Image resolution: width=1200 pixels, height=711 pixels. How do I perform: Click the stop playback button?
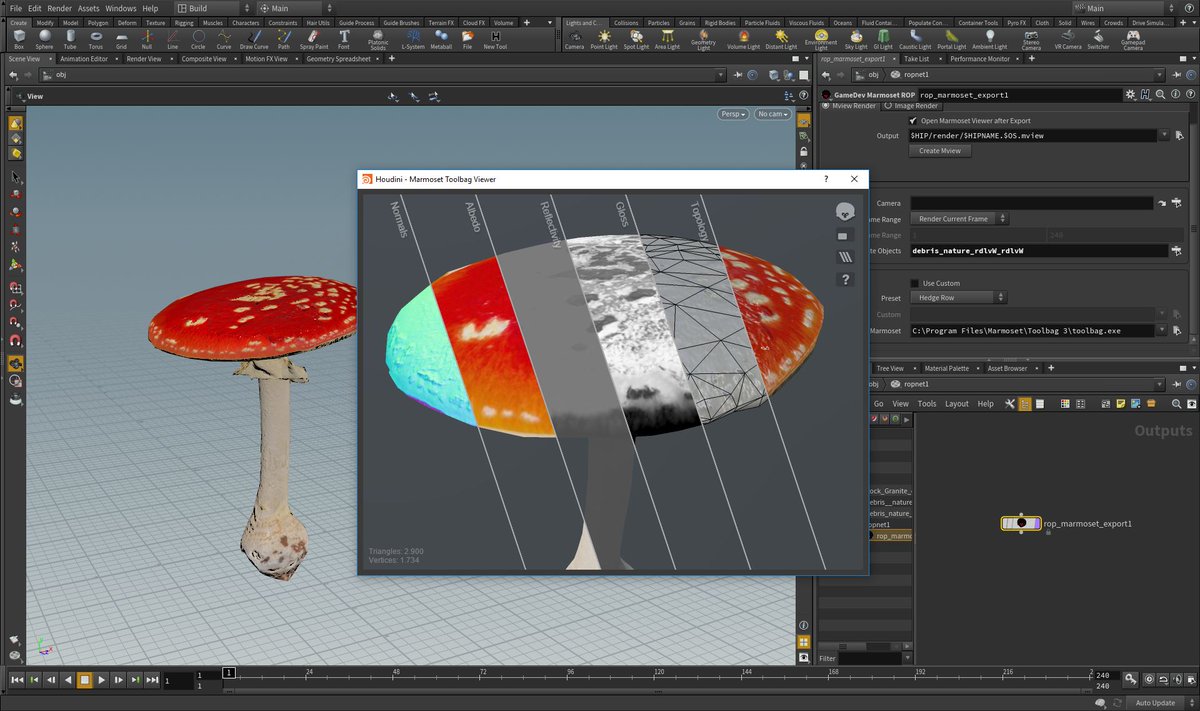tap(85, 680)
